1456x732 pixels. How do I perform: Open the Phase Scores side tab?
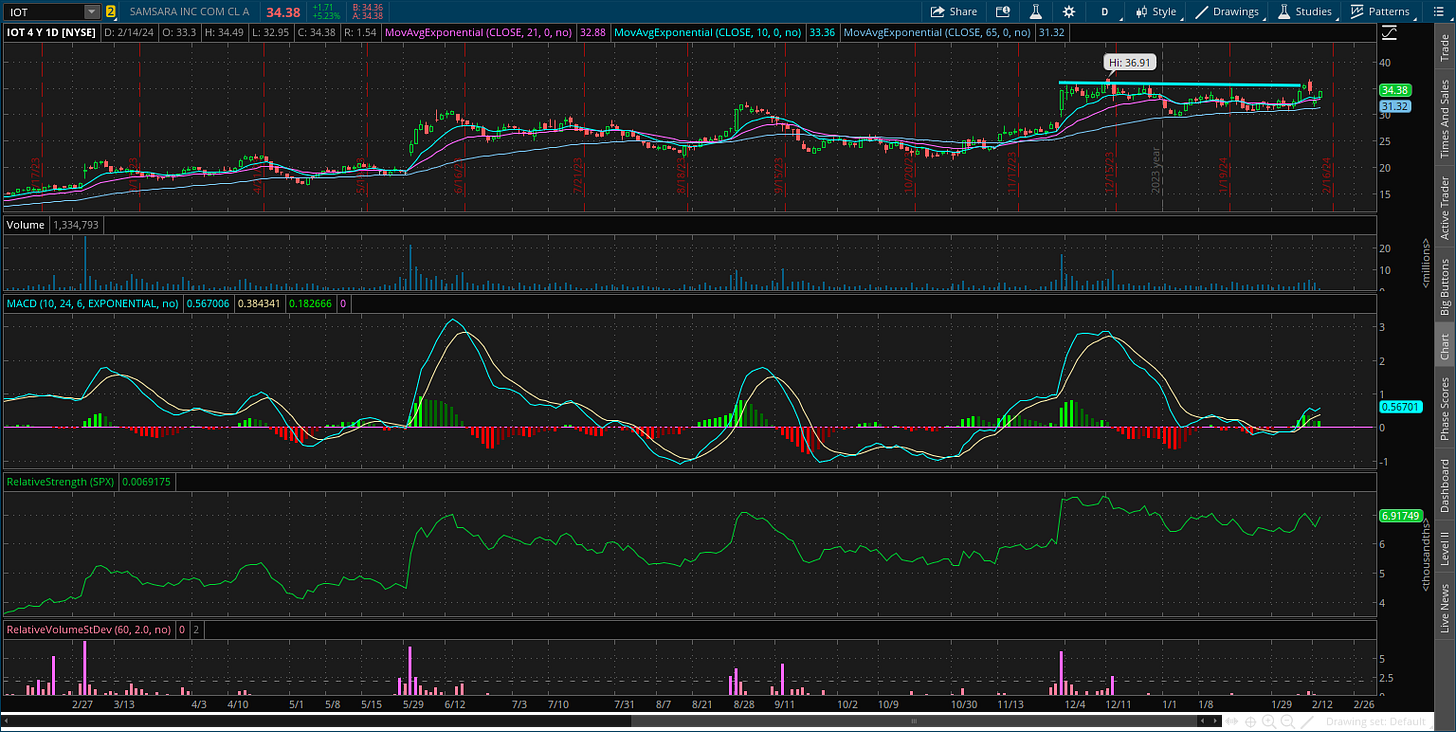tap(1445, 409)
